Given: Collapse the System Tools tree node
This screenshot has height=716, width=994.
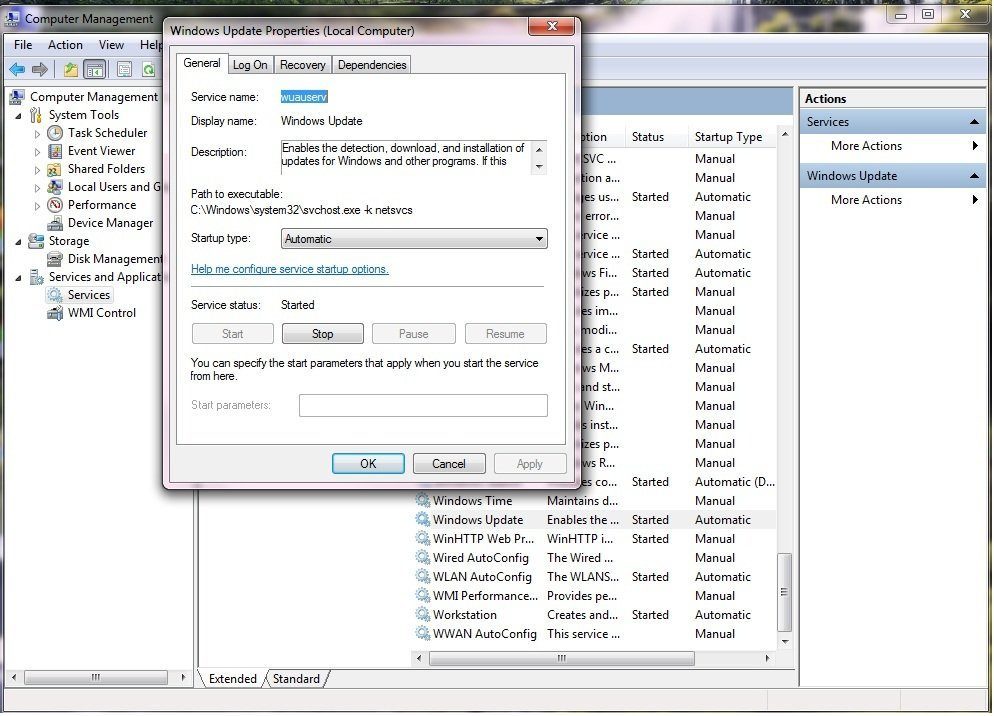Looking at the screenshot, I should pyautogui.click(x=18, y=115).
